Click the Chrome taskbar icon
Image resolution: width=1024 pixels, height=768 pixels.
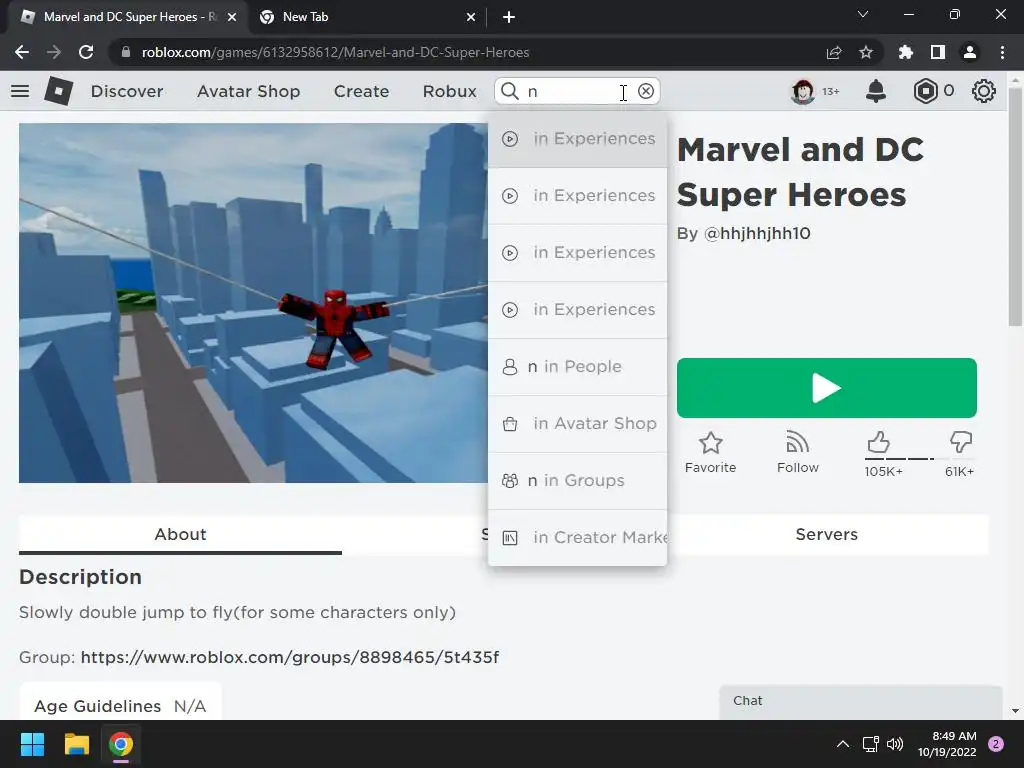click(121, 744)
